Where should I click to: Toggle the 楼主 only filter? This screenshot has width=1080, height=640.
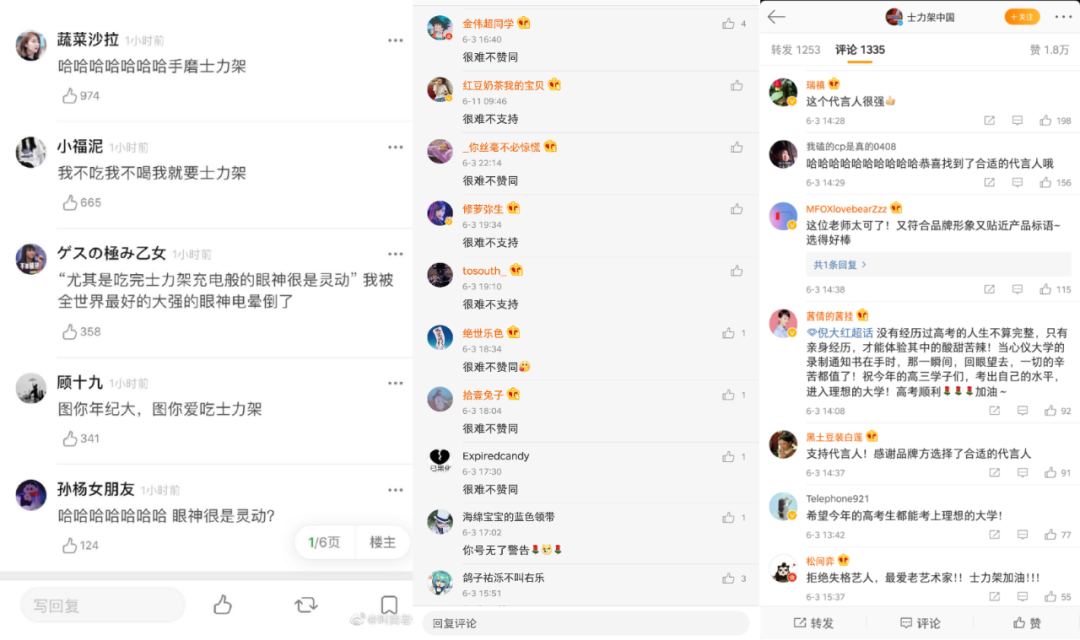(383, 543)
